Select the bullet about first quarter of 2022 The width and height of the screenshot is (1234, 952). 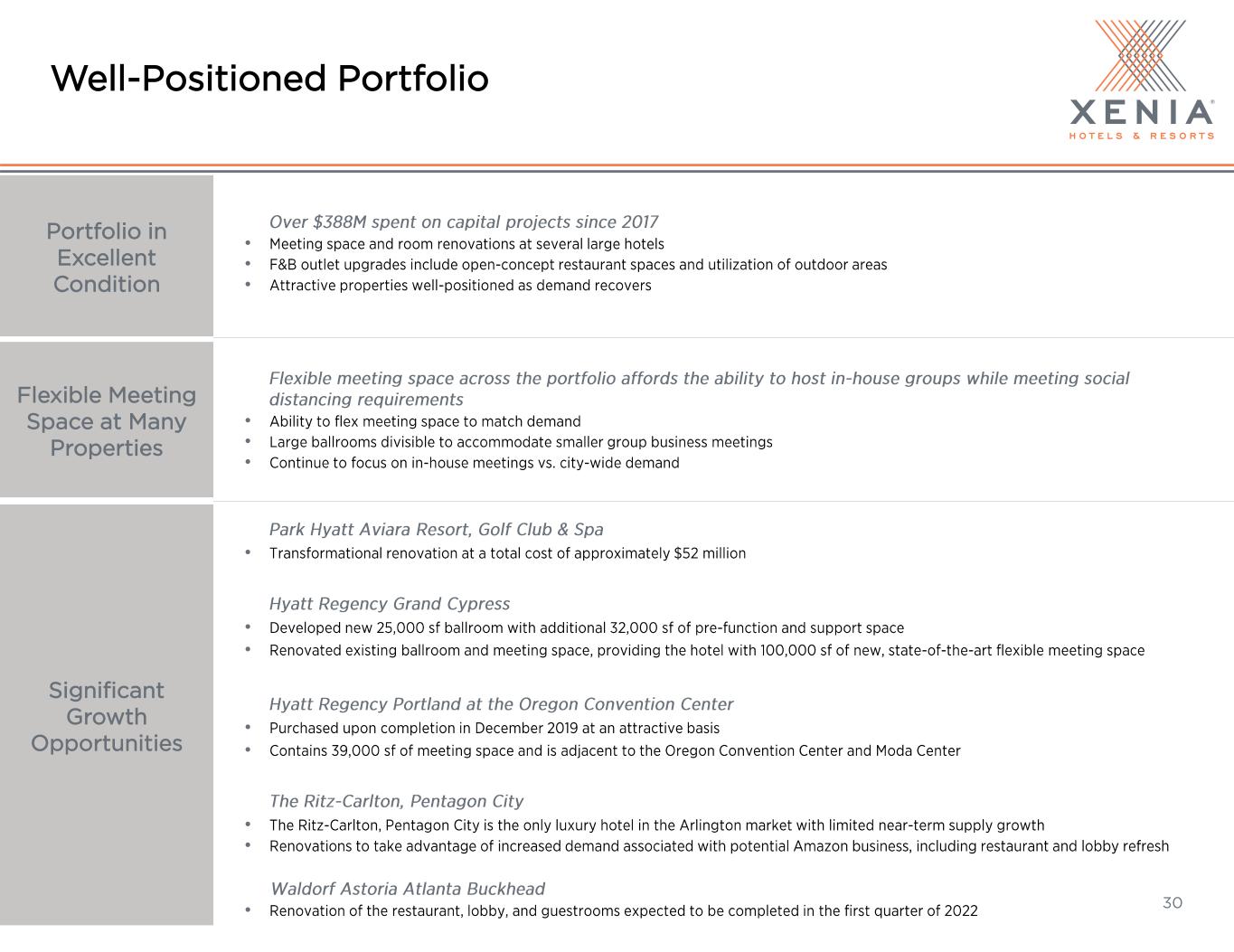pyautogui.click(x=624, y=911)
